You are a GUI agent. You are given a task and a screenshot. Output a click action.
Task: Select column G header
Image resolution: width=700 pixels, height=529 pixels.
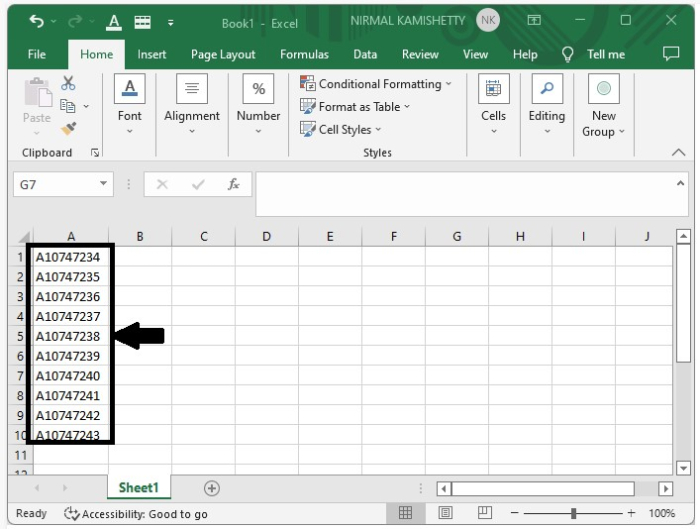(x=457, y=237)
